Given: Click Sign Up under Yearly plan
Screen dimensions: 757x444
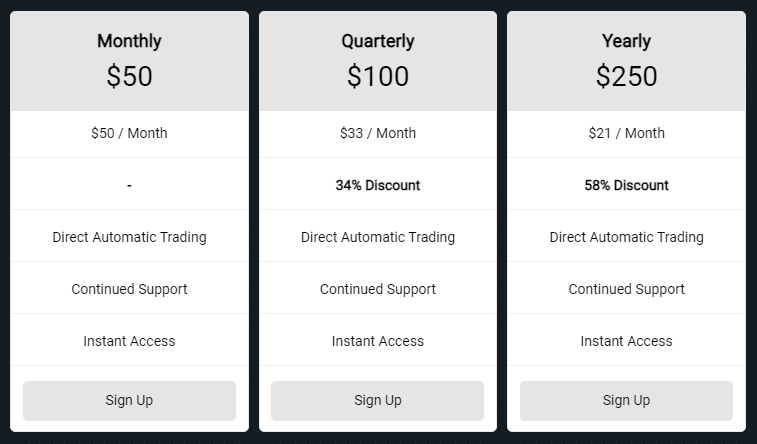Looking at the screenshot, I should click(x=626, y=401).
